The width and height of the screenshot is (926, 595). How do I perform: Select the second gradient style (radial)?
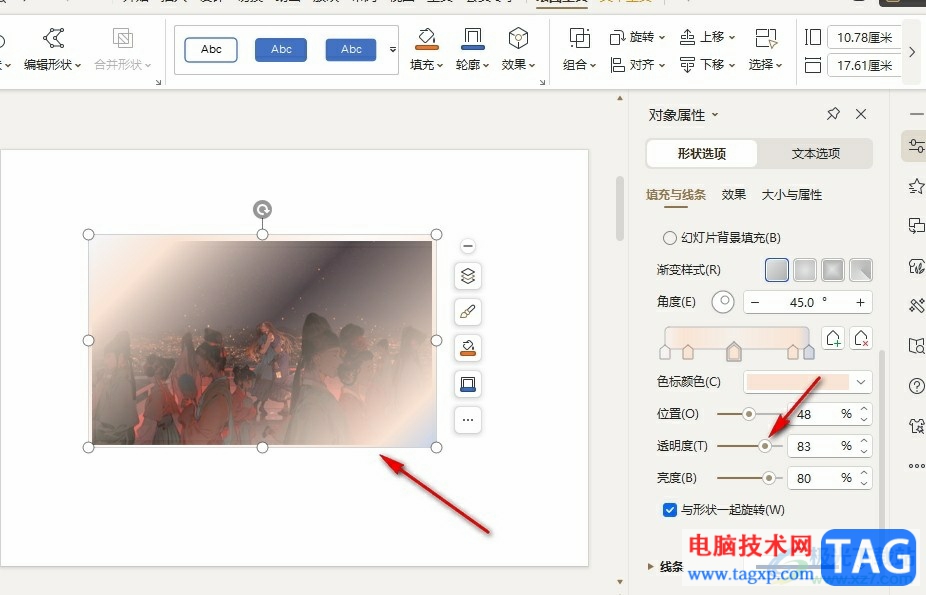pyautogui.click(x=804, y=270)
